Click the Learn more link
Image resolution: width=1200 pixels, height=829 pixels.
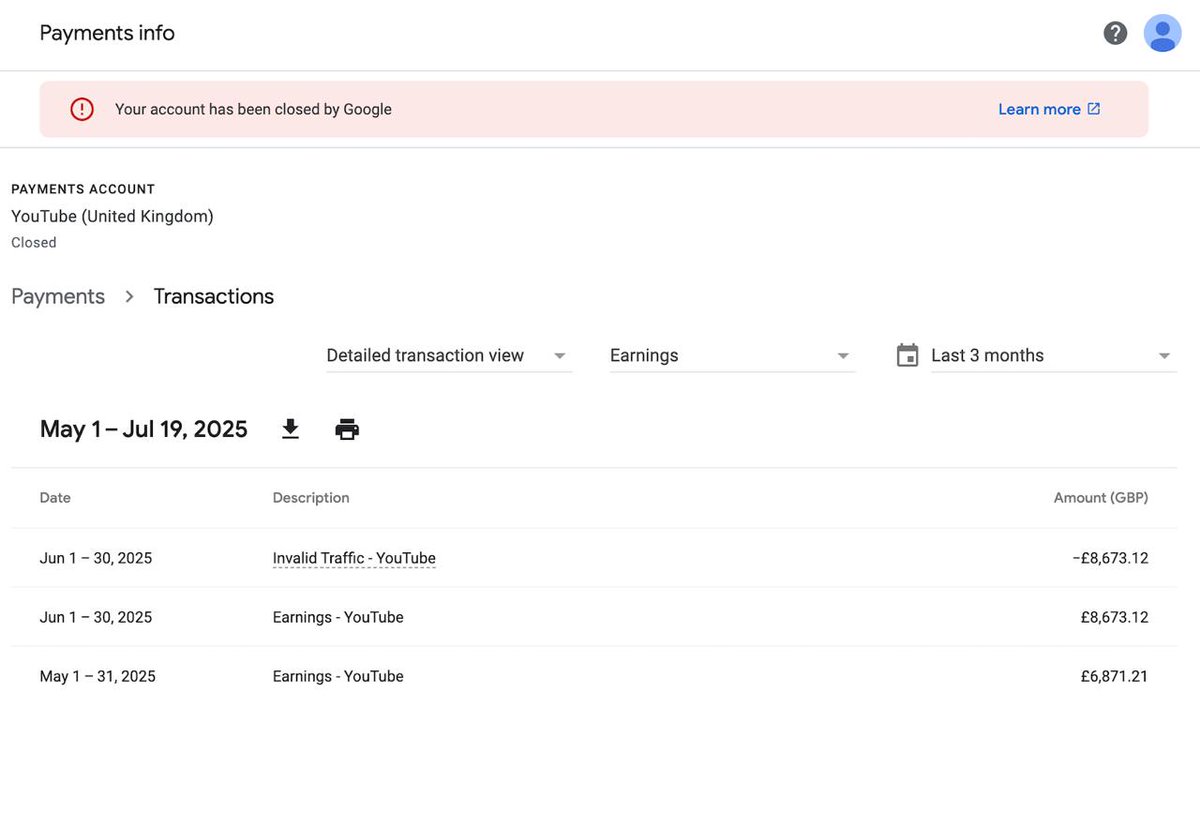[1039, 109]
